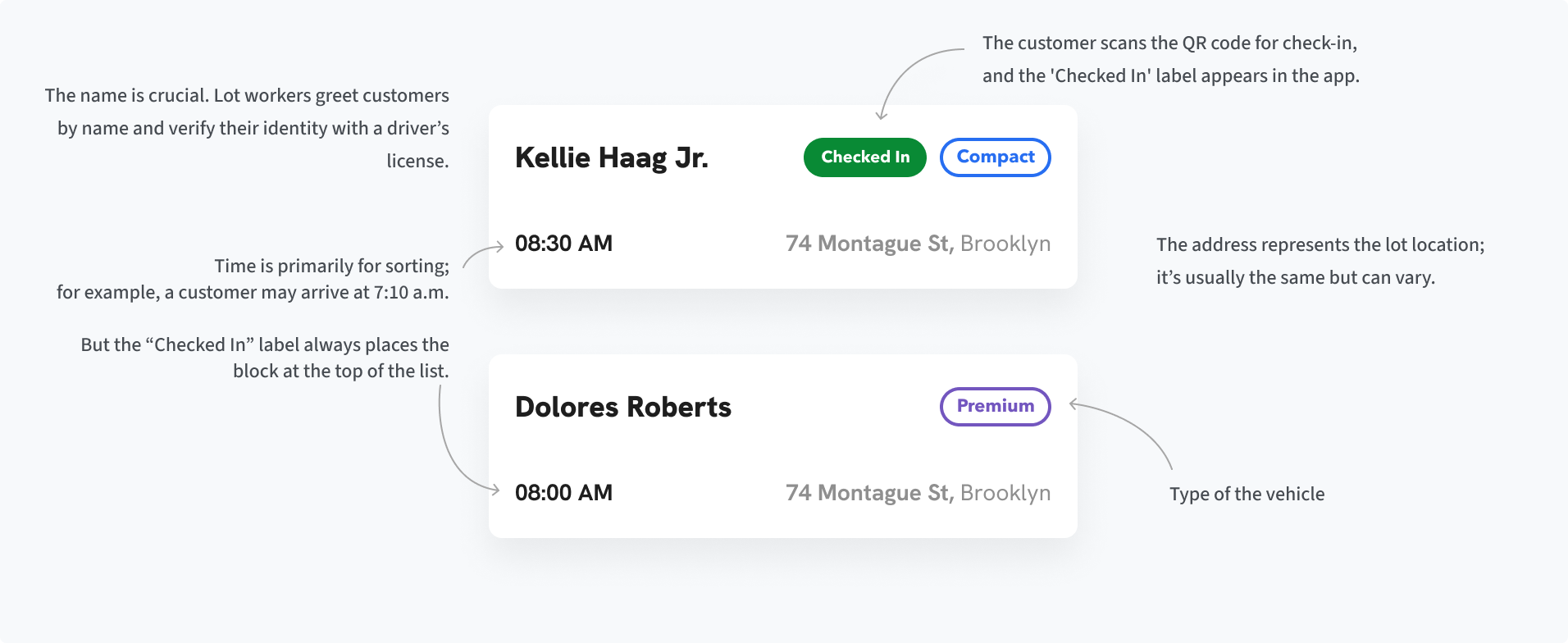
Task: Select the Compact vehicle type tag
Action: coord(995,157)
